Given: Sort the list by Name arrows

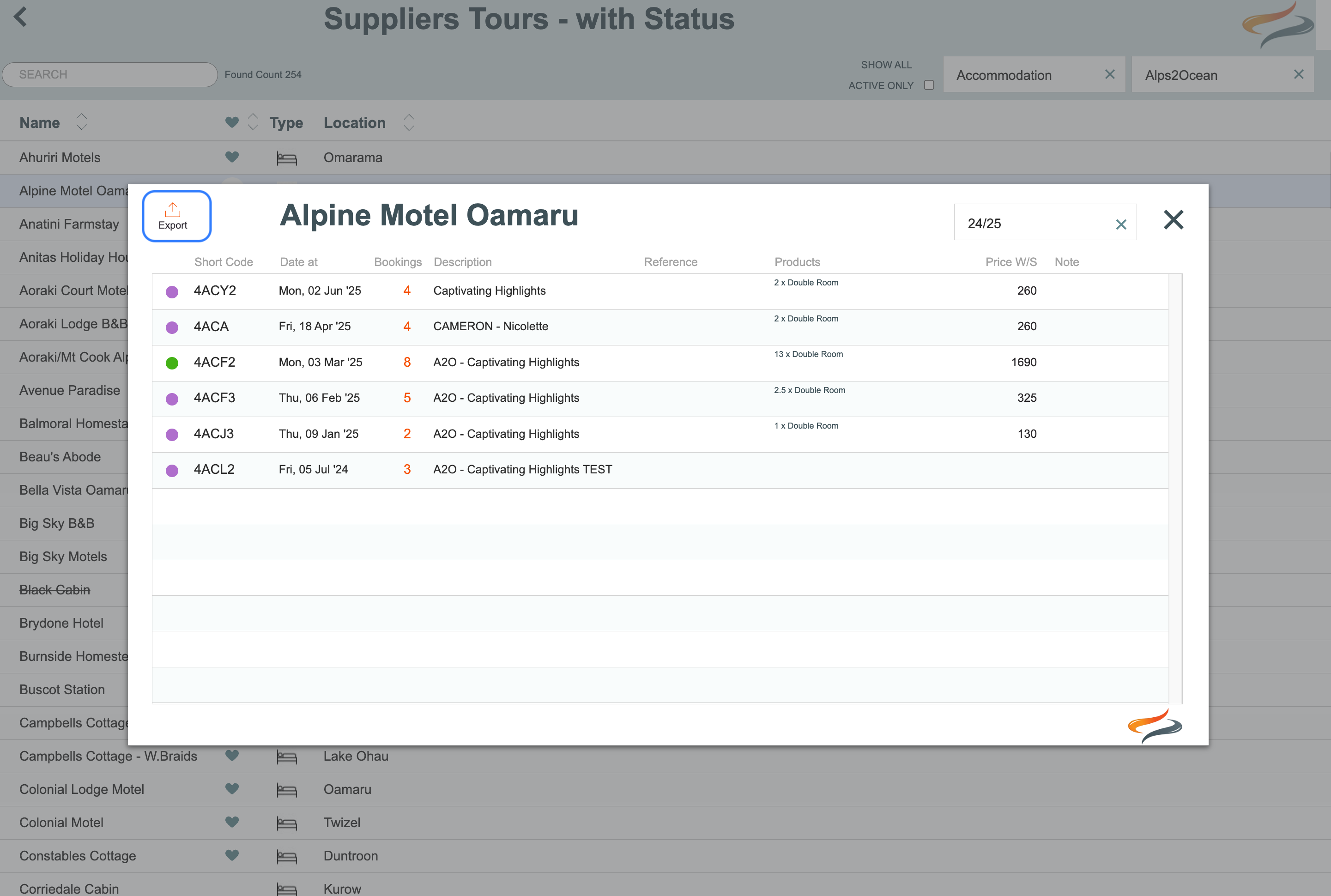Looking at the screenshot, I should [x=82, y=122].
